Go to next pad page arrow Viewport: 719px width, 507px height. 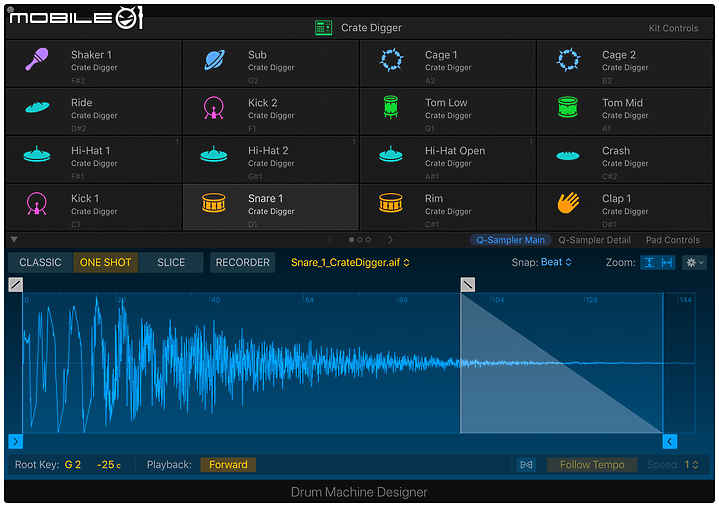click(x=390, y=240)
